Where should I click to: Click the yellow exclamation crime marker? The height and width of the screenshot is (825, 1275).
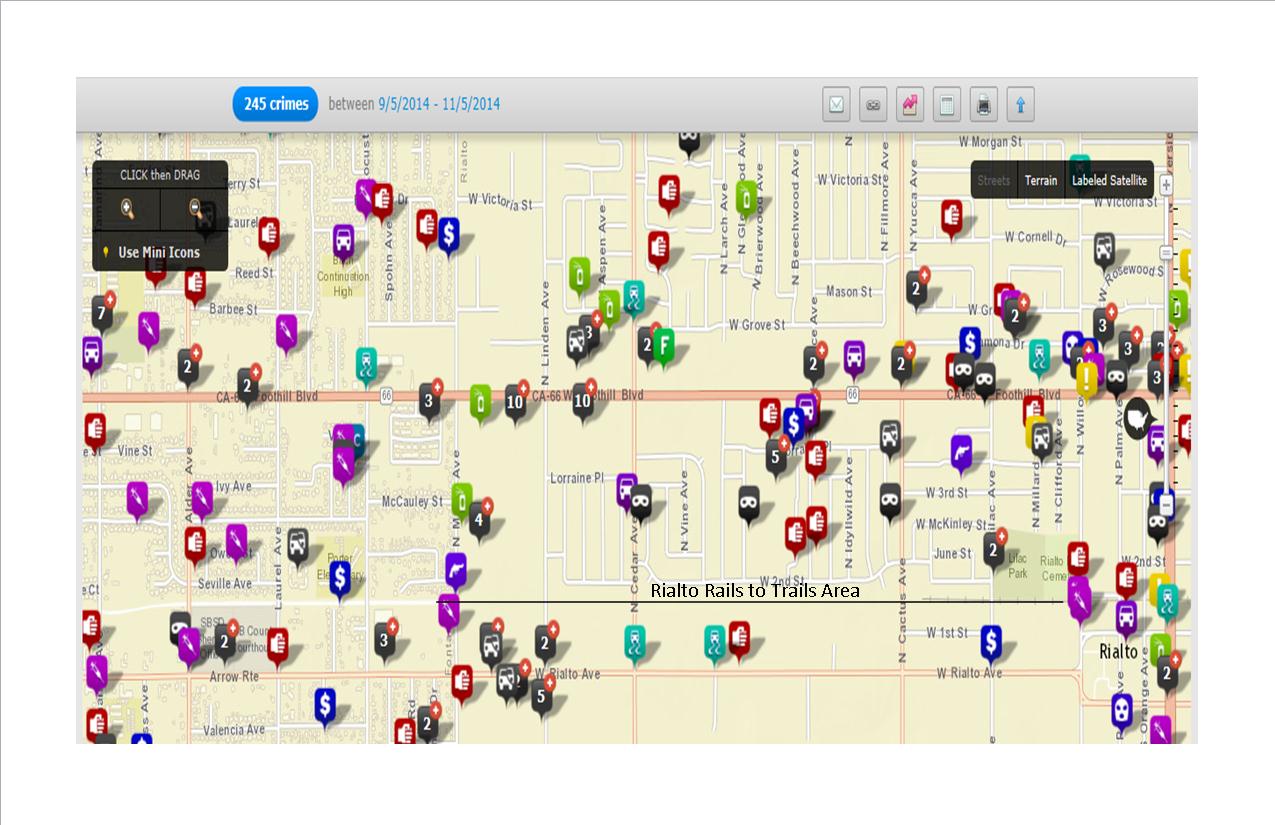pyautogui.click(x=1087, y=379)
